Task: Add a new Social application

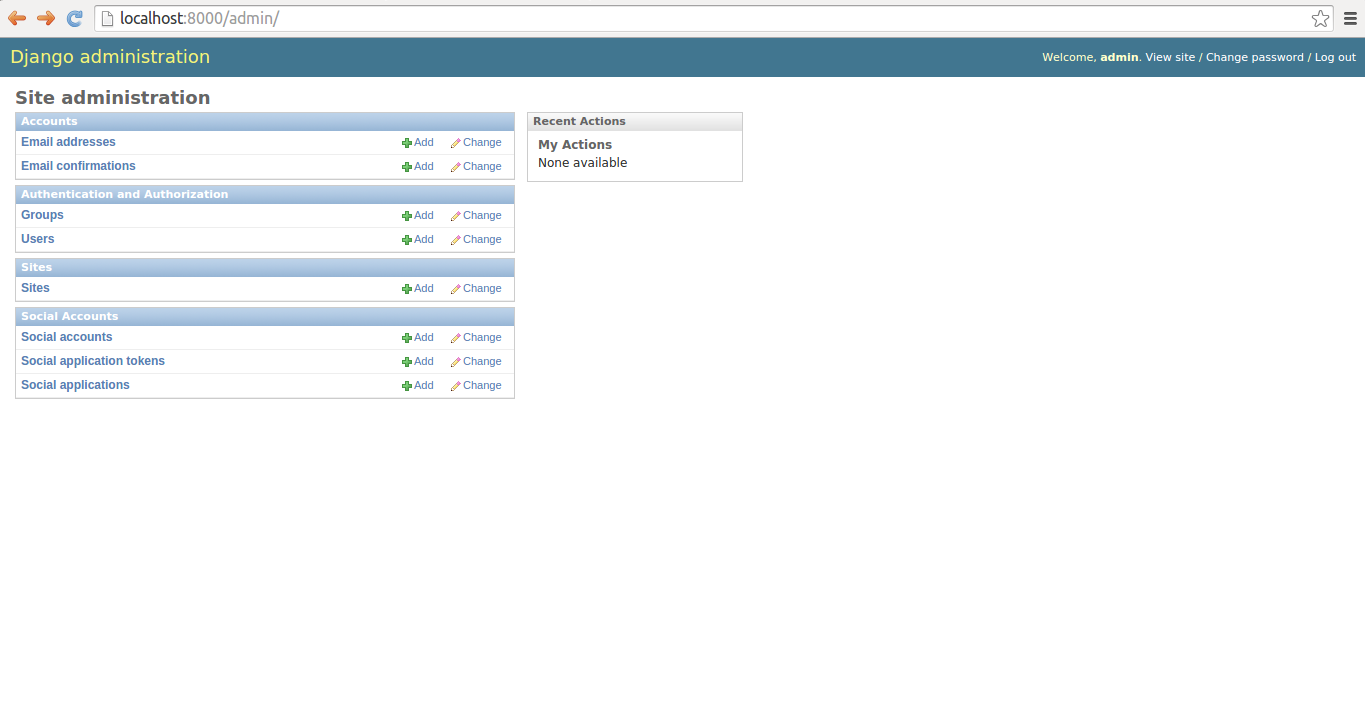Action: (x=418, y=385)
